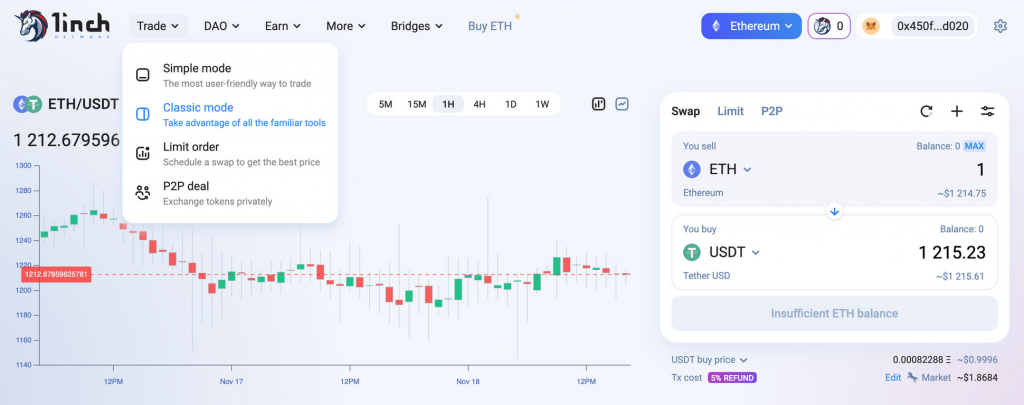
Task: Open the swap settings sliders icon
Action: click(987, 112)
